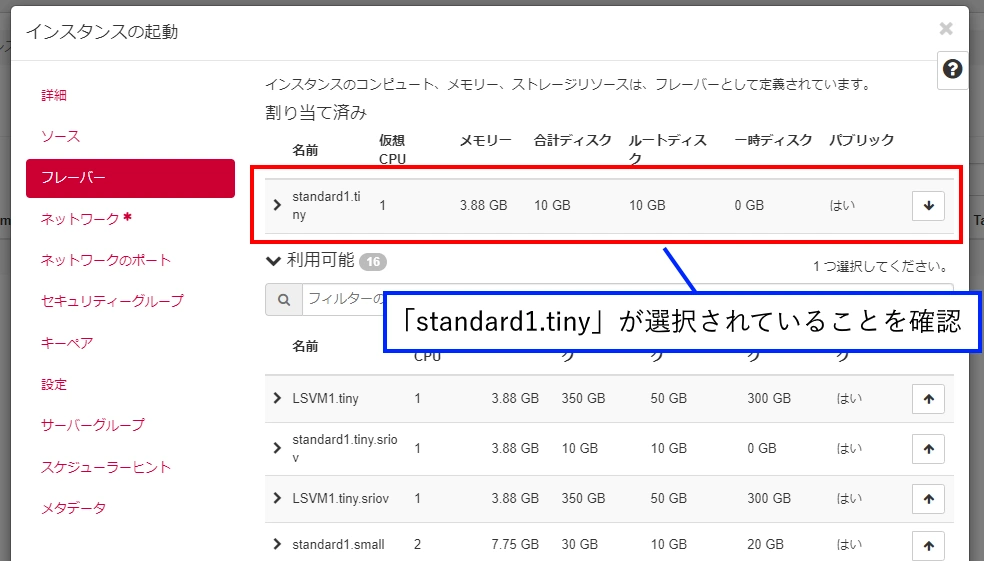
Task: Open the メタデータ tab
Action: [x=73, y=508]
